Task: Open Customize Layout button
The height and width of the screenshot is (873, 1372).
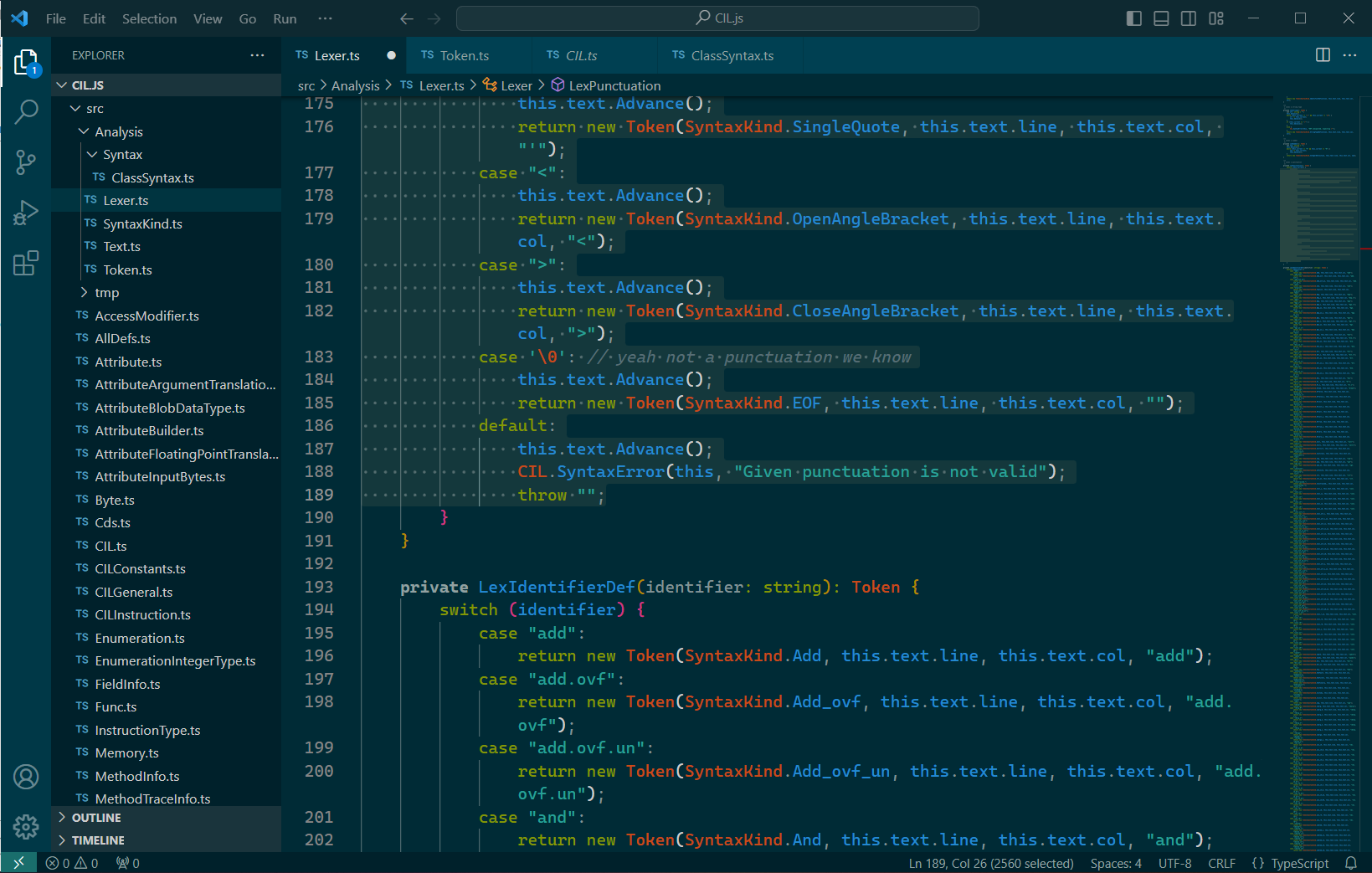Action: [1216, 18]
